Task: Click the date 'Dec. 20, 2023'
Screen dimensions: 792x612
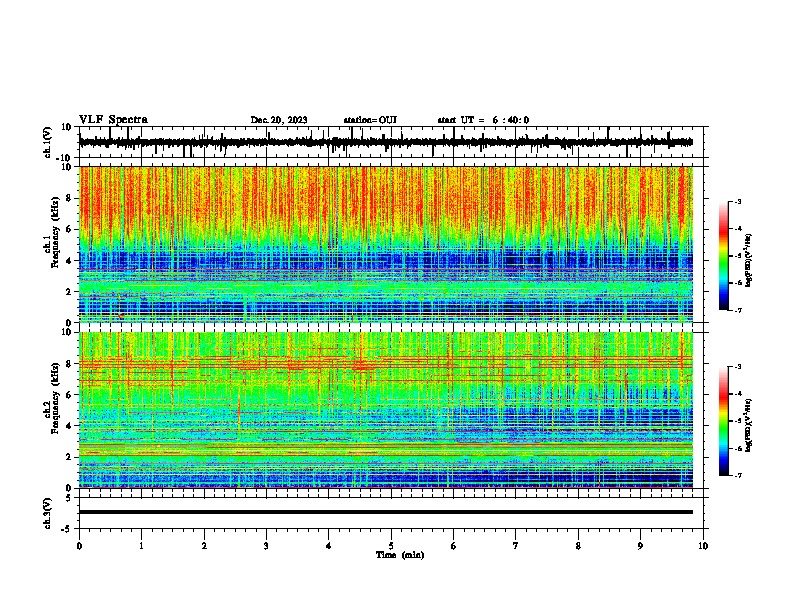Action: pos(279,120)
